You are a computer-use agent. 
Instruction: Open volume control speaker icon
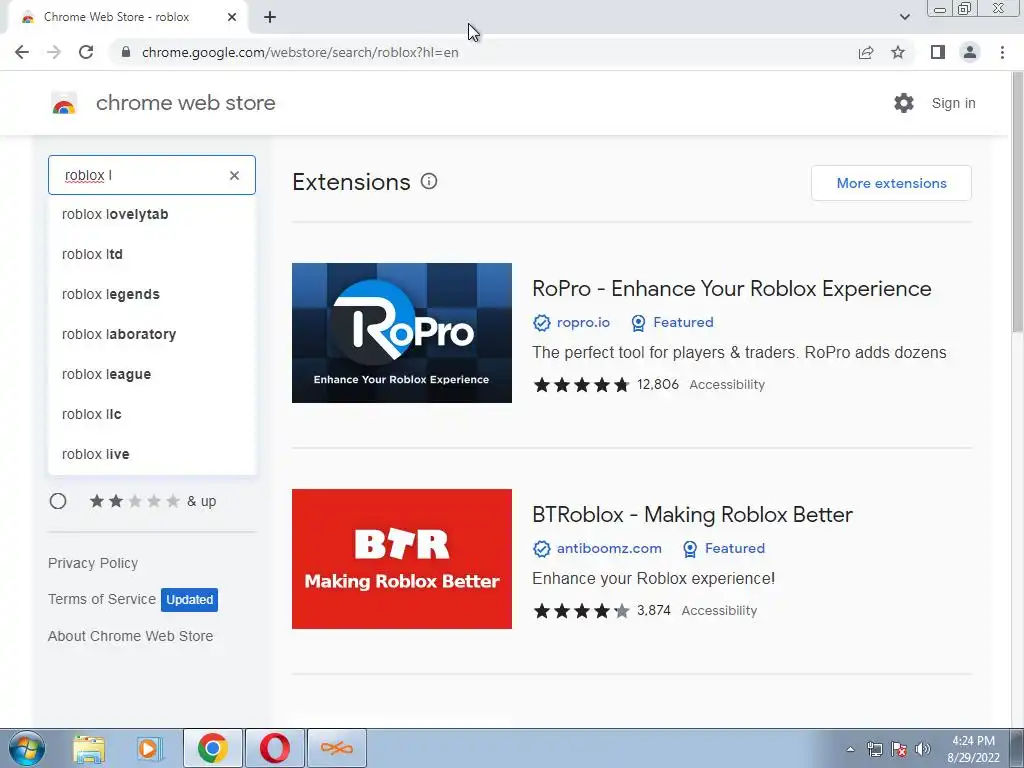click(923, 749)
